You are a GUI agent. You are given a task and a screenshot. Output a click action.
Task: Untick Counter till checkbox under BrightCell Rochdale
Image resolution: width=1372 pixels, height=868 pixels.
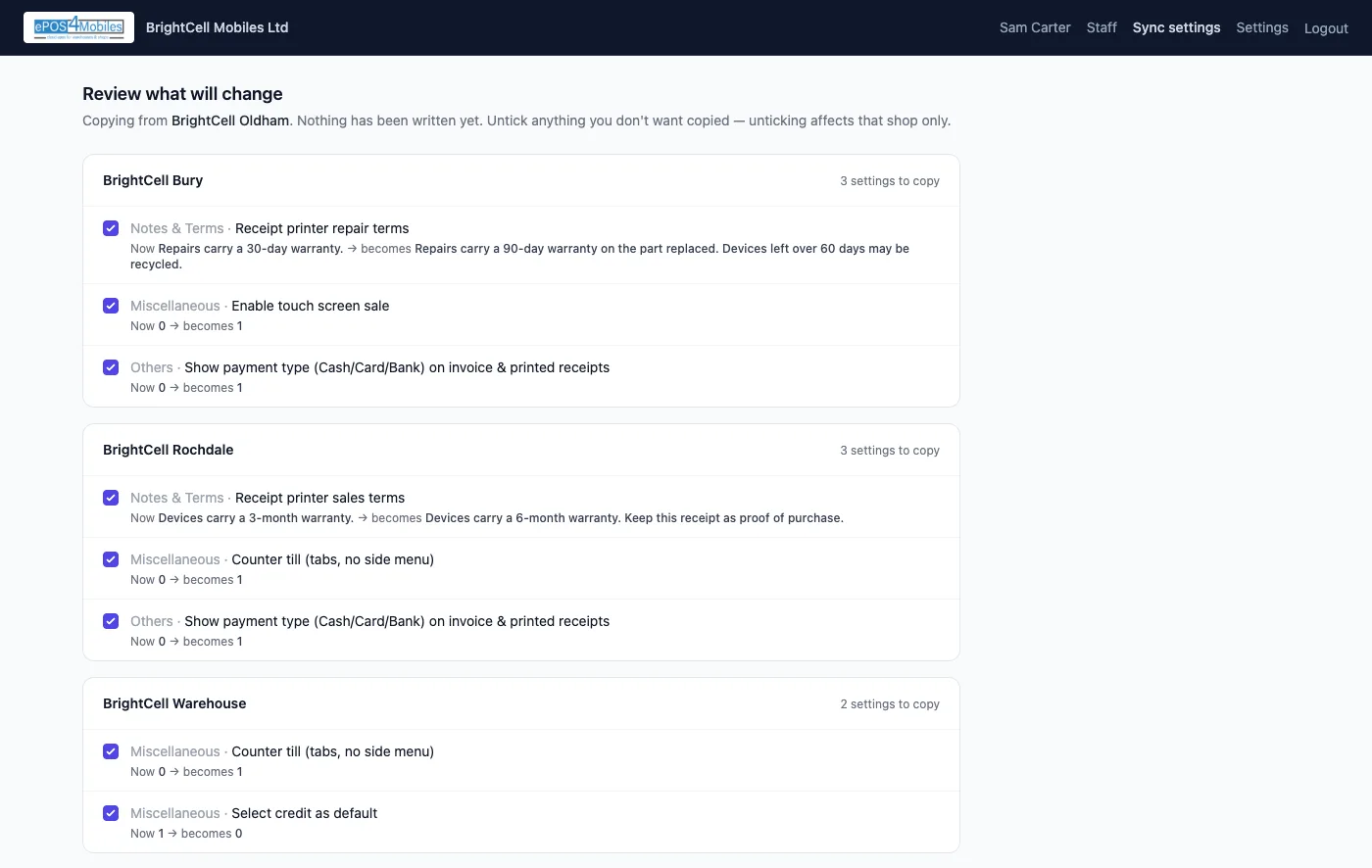click(111, 559)
